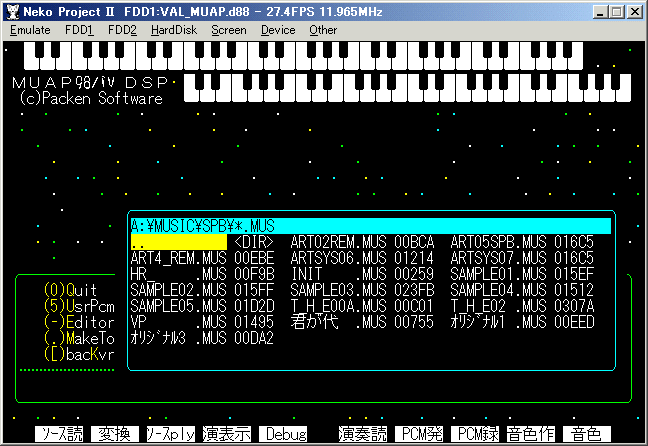Select the backvr option
The width and height of the screenshot is (648, 446).
pyautogui.click(x=79, y=355)
